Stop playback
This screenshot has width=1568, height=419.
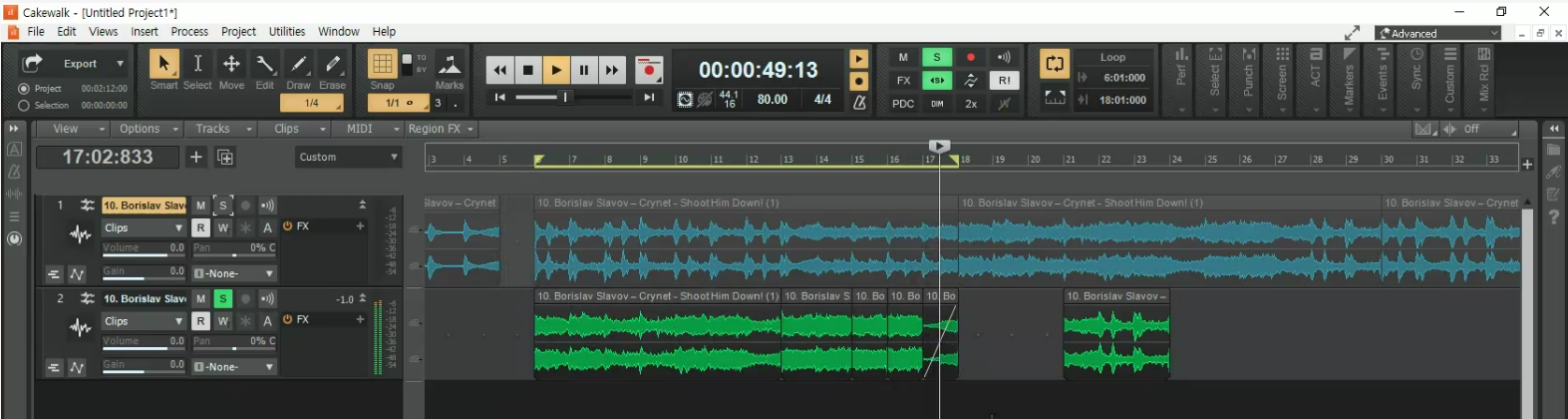click(x=528, y=70)
